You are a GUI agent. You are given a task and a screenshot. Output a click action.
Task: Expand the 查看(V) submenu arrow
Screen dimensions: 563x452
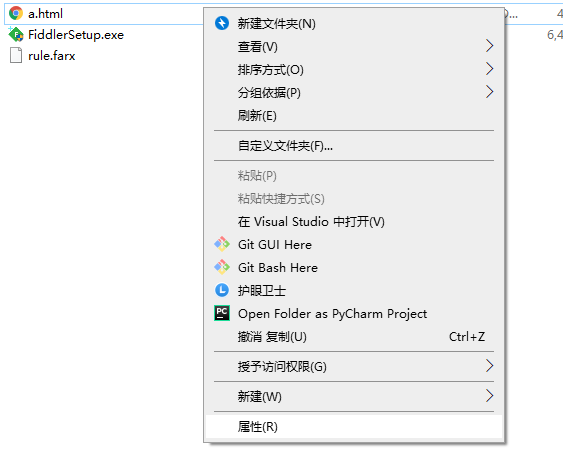tap(489, 46)
